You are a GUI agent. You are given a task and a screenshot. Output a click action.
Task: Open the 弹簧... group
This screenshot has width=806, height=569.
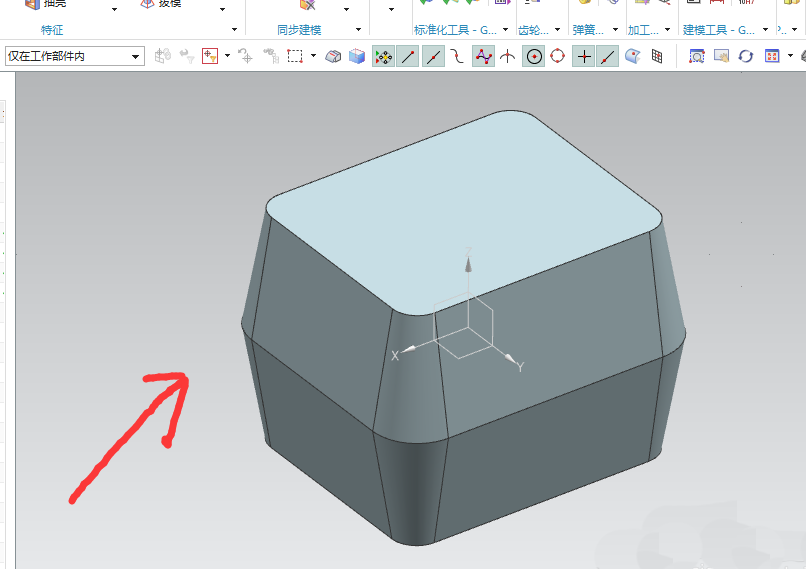[588, 30]
